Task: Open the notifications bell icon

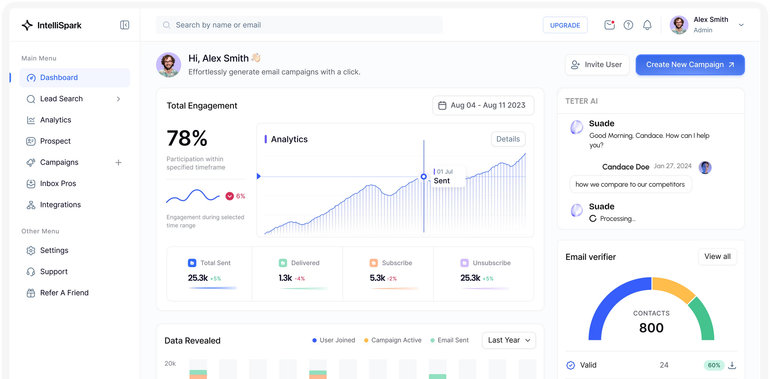Action: pyautogui.click(x=647, y=25)
